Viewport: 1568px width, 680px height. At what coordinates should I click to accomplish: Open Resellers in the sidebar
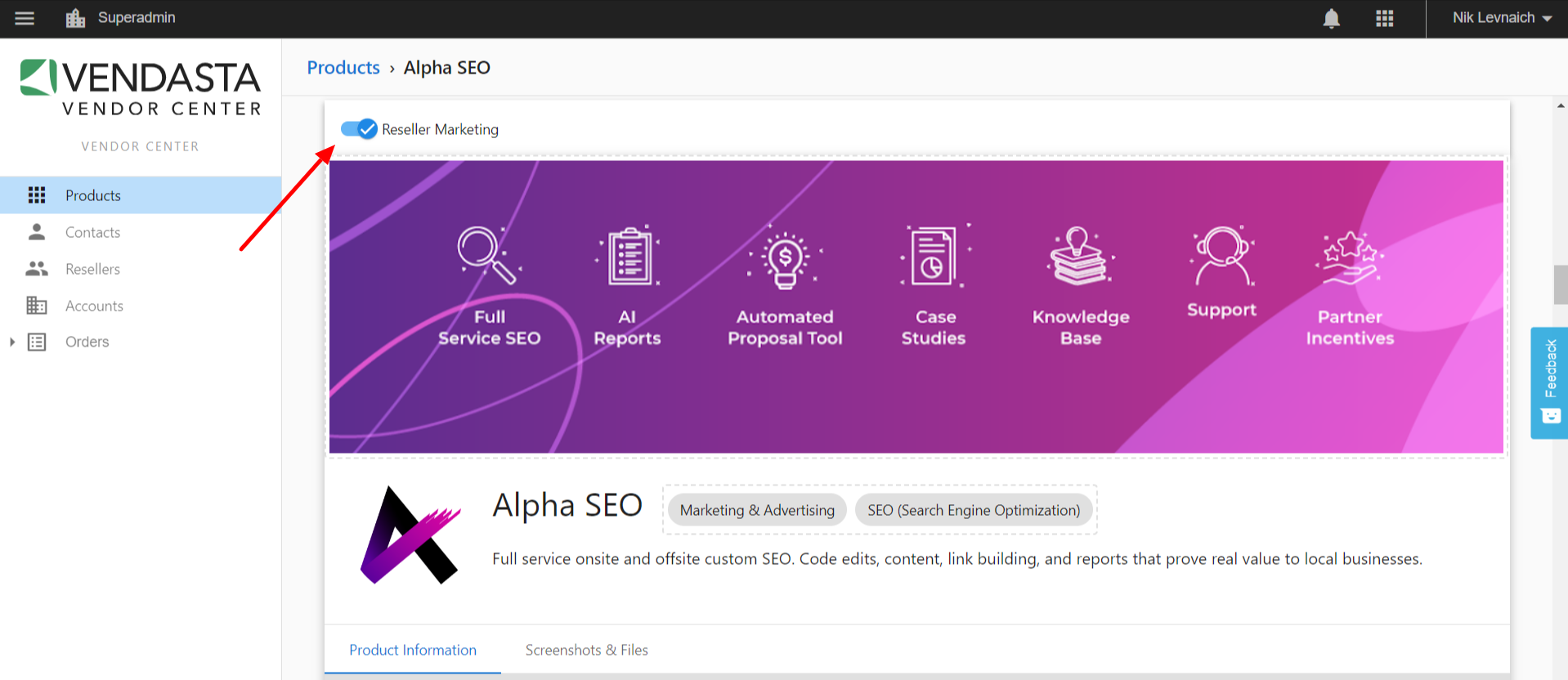coord(141,269)
